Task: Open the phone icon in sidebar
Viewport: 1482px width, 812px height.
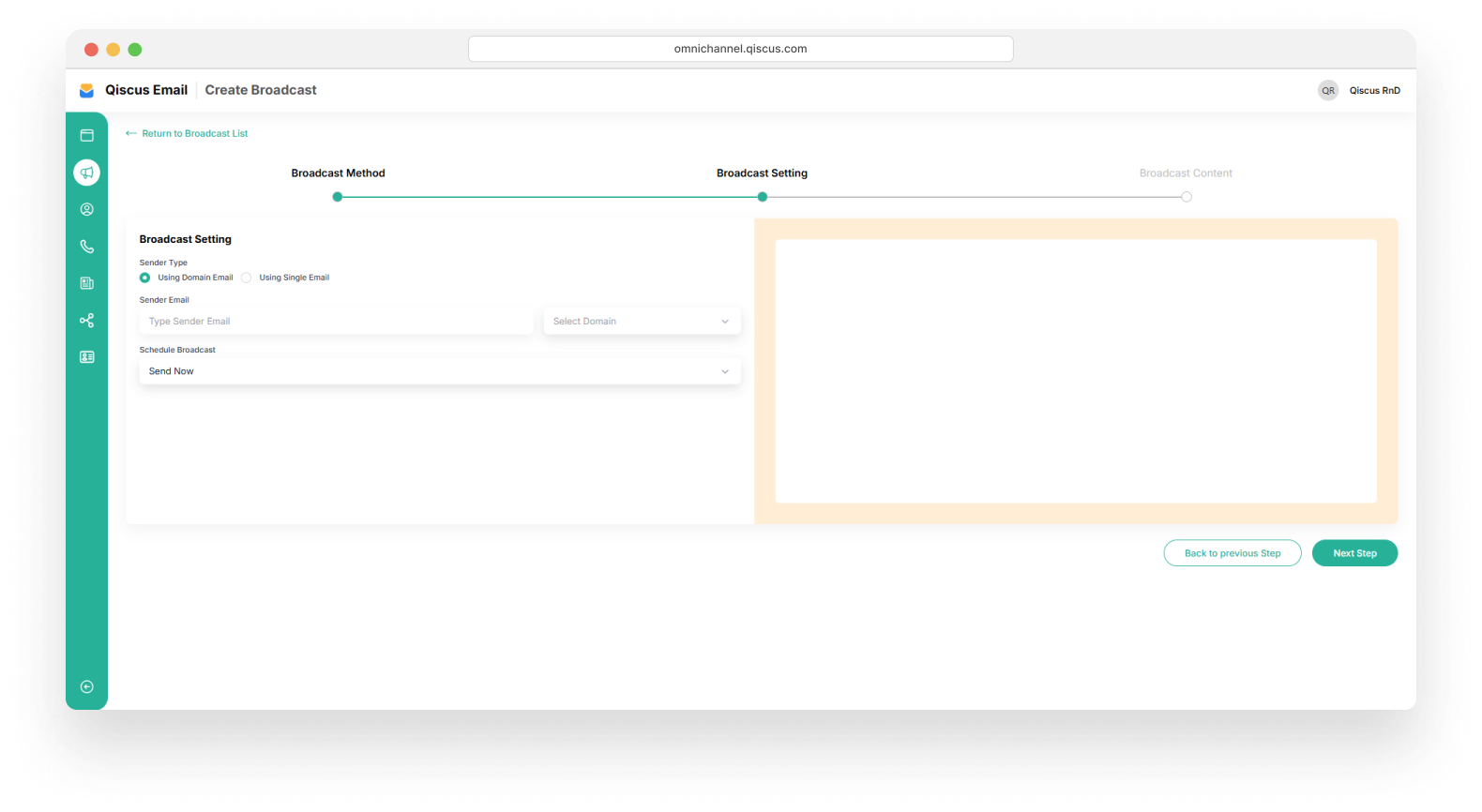Action: coord(86,247)
